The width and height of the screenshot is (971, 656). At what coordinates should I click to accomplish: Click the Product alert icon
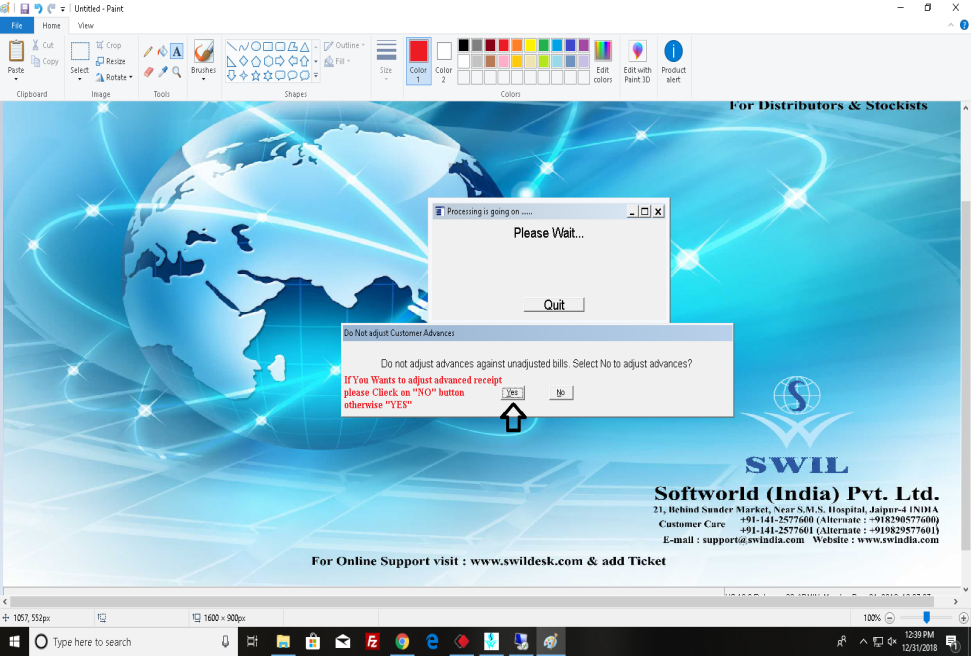click(673, 60)
